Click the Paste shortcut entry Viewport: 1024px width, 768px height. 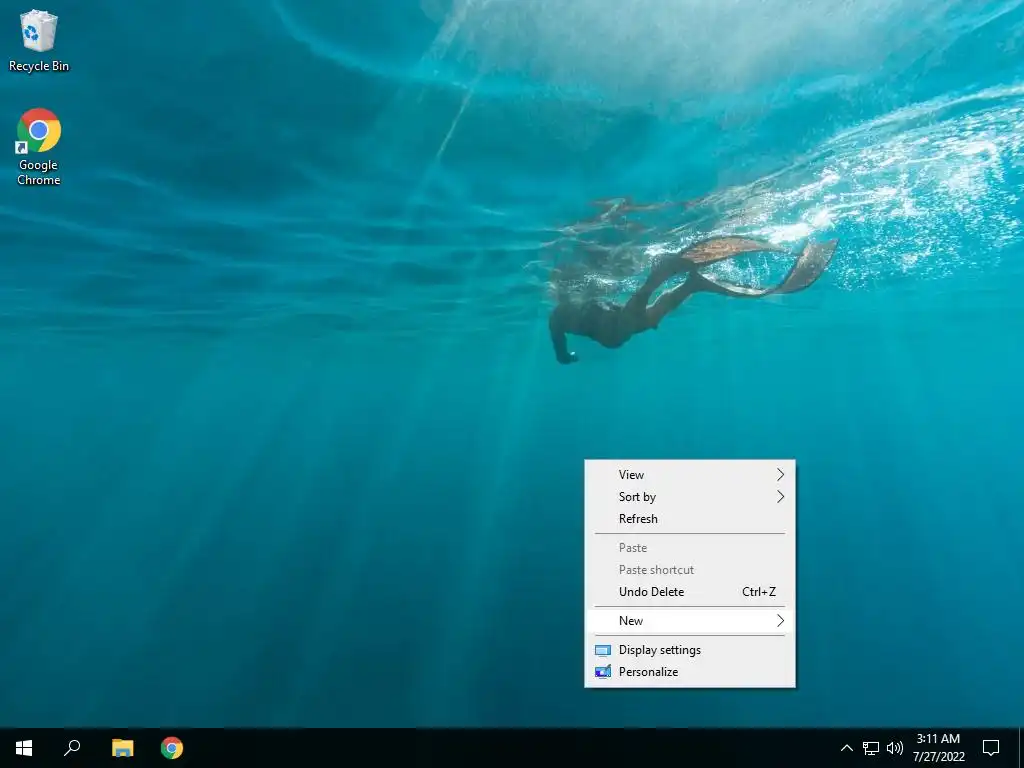pyautogui.click(x=690, y=570)
